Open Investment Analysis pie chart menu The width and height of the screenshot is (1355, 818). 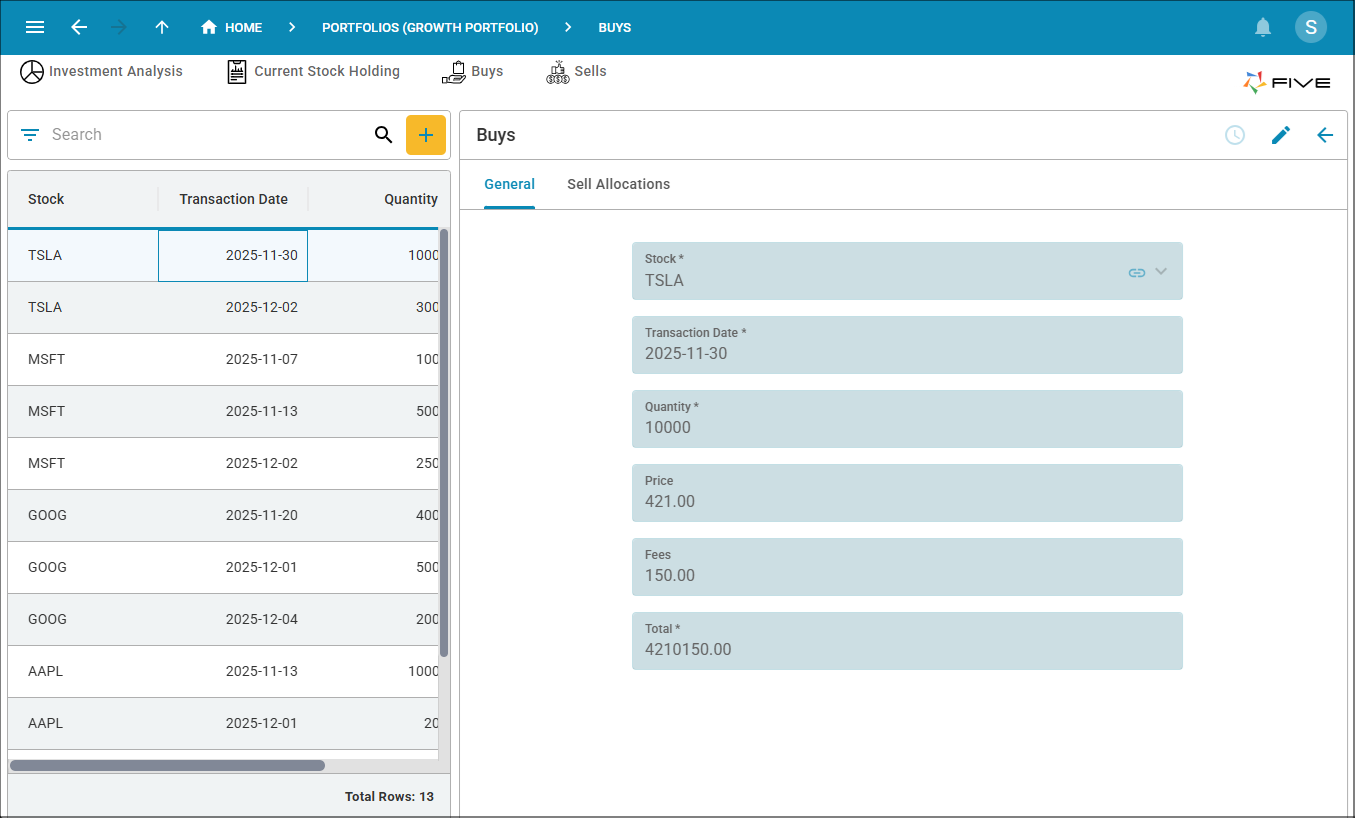101,71
